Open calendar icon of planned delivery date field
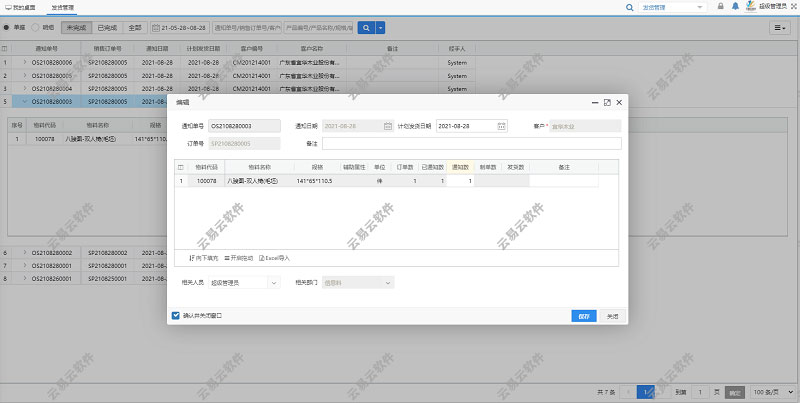This screenshot has height=403, width=800. (502, 126)
